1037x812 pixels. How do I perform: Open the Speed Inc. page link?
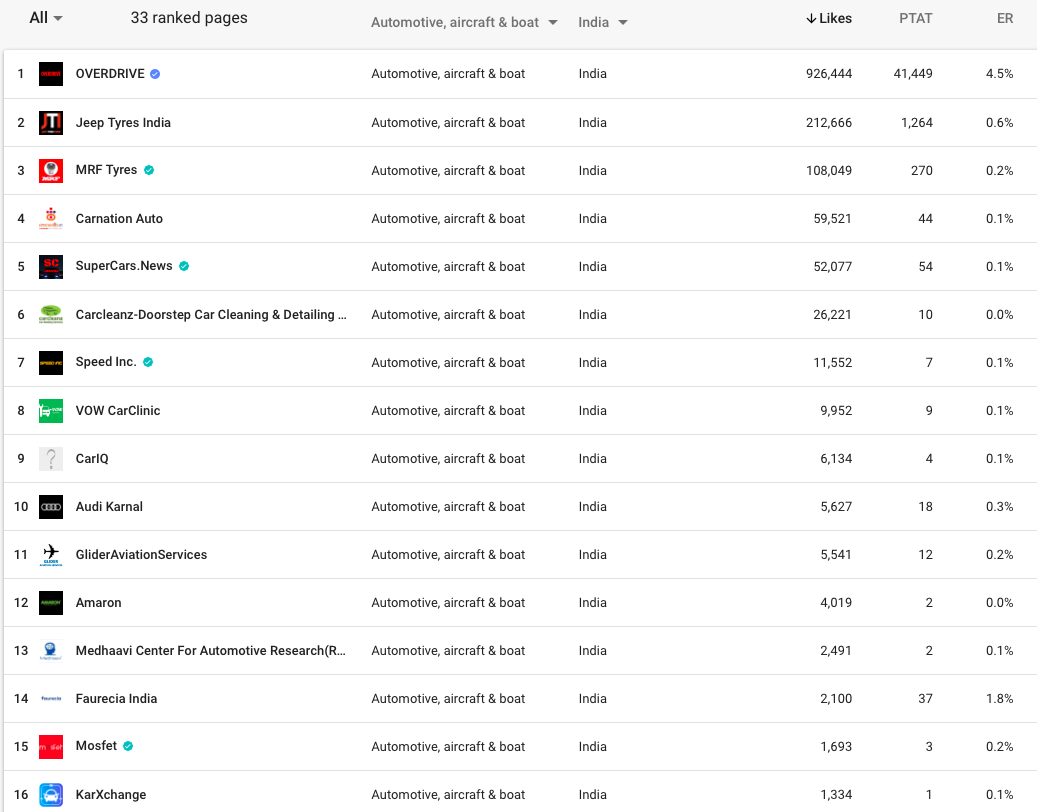pyautogui.click(x=106, y=362)
